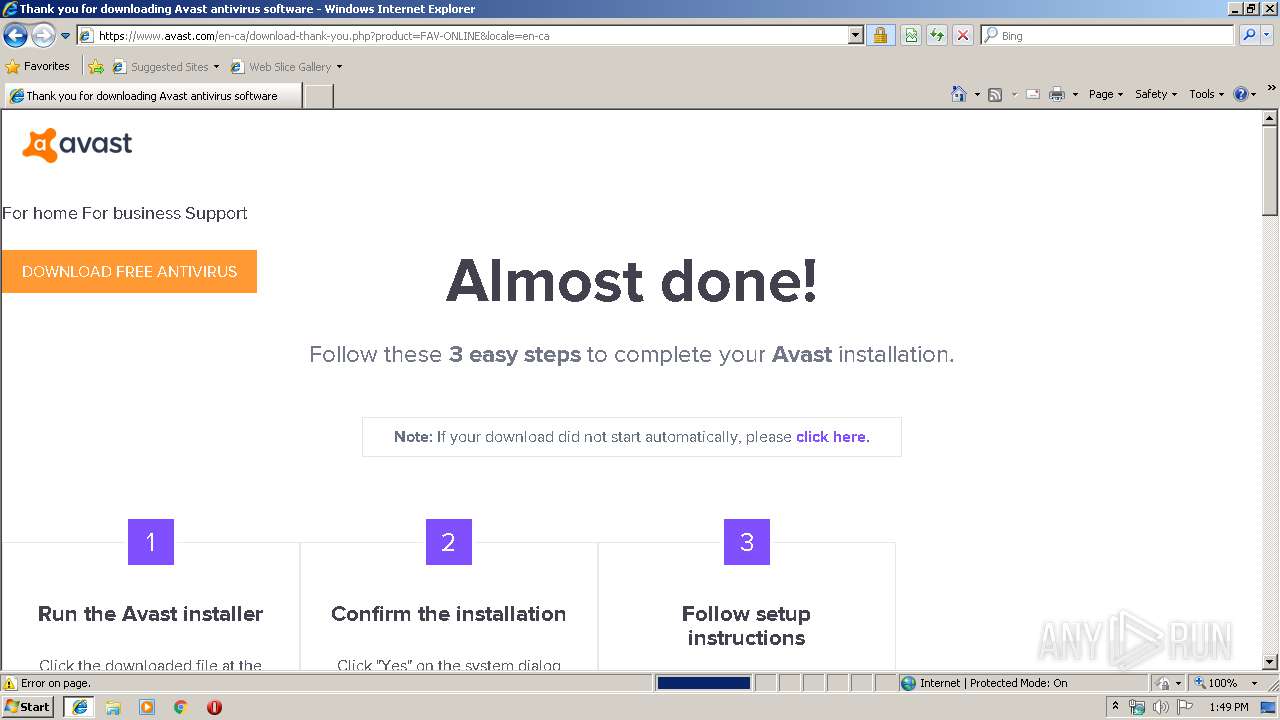This screenshot has width=1280, height=720.
Task: Click the taskbar clock 1:49 PM
Action: click(x=1229, y=707)
